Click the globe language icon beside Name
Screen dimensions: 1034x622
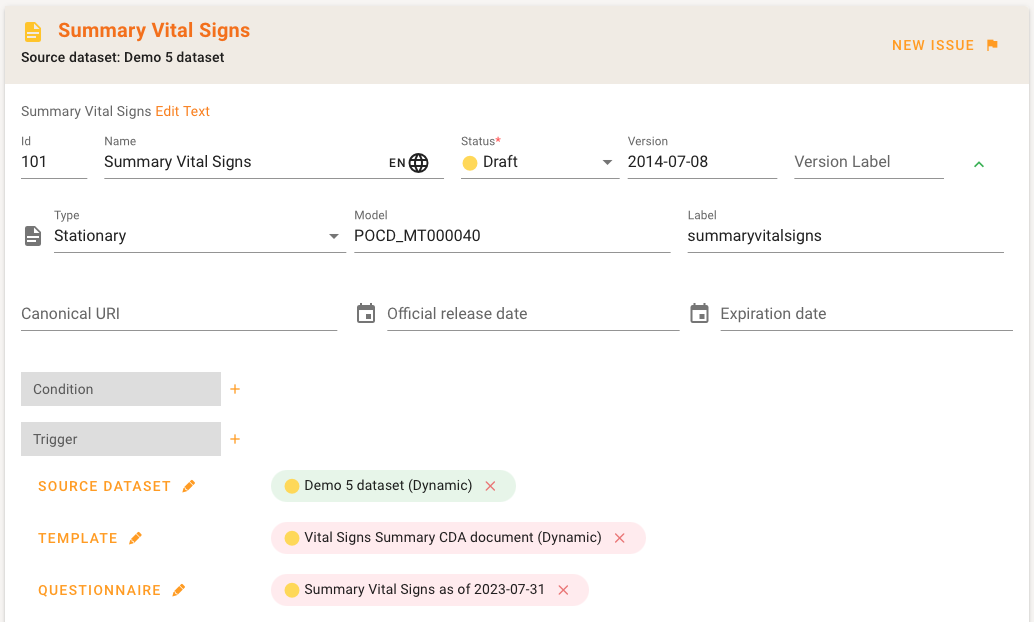(419, 163)
